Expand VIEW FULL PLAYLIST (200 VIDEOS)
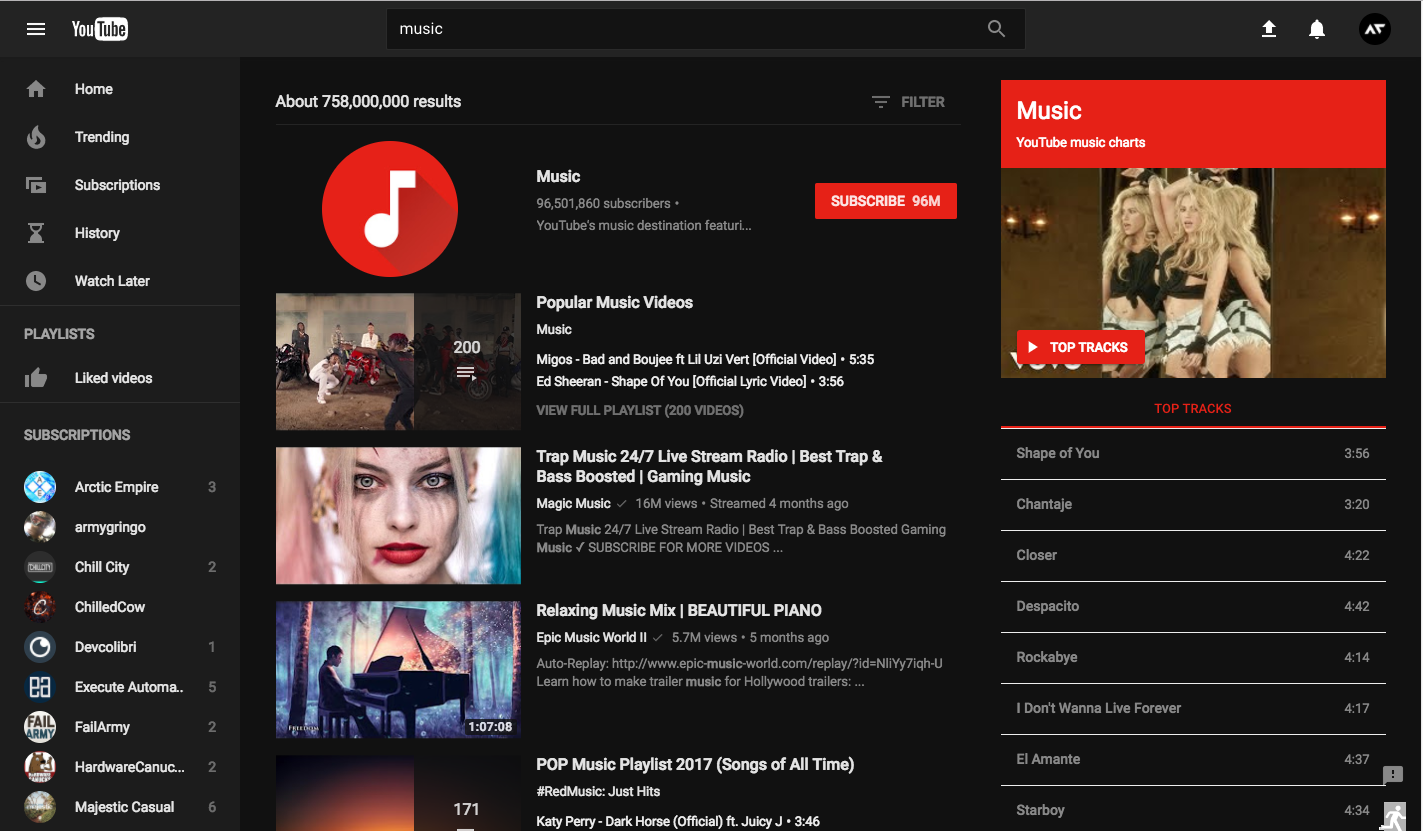1423x831 pixels. click(x=640, y=410)
